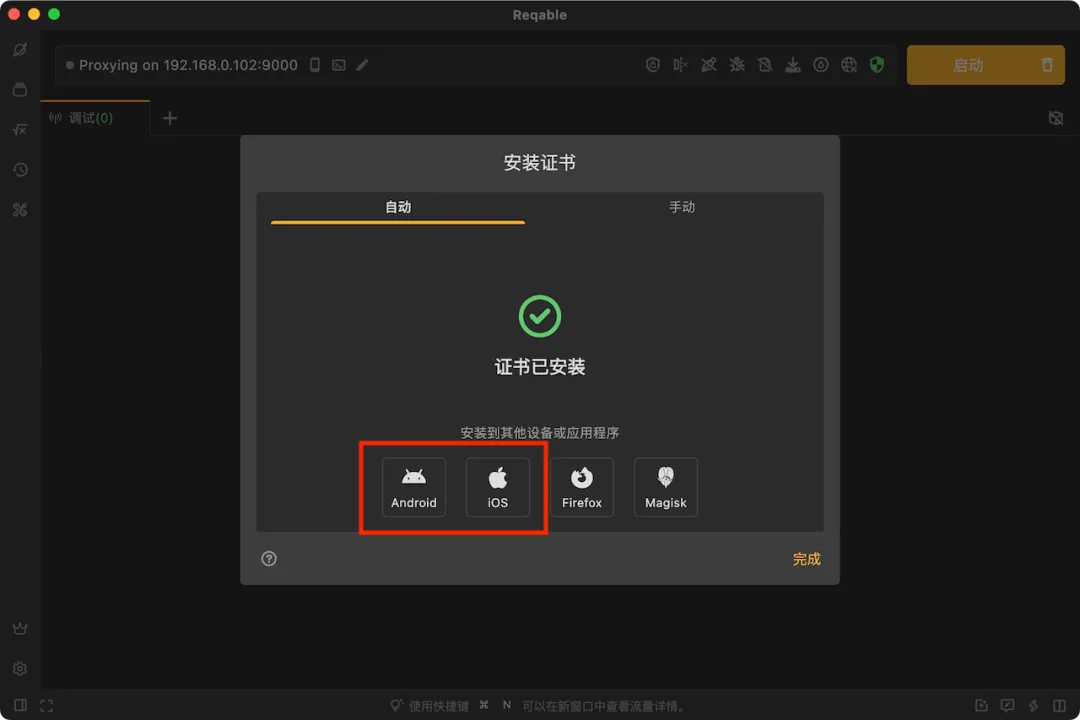Screen dimensions: 1080x720
Task: Click the mirror-split icon in toolbar
Action: [681, 65]
